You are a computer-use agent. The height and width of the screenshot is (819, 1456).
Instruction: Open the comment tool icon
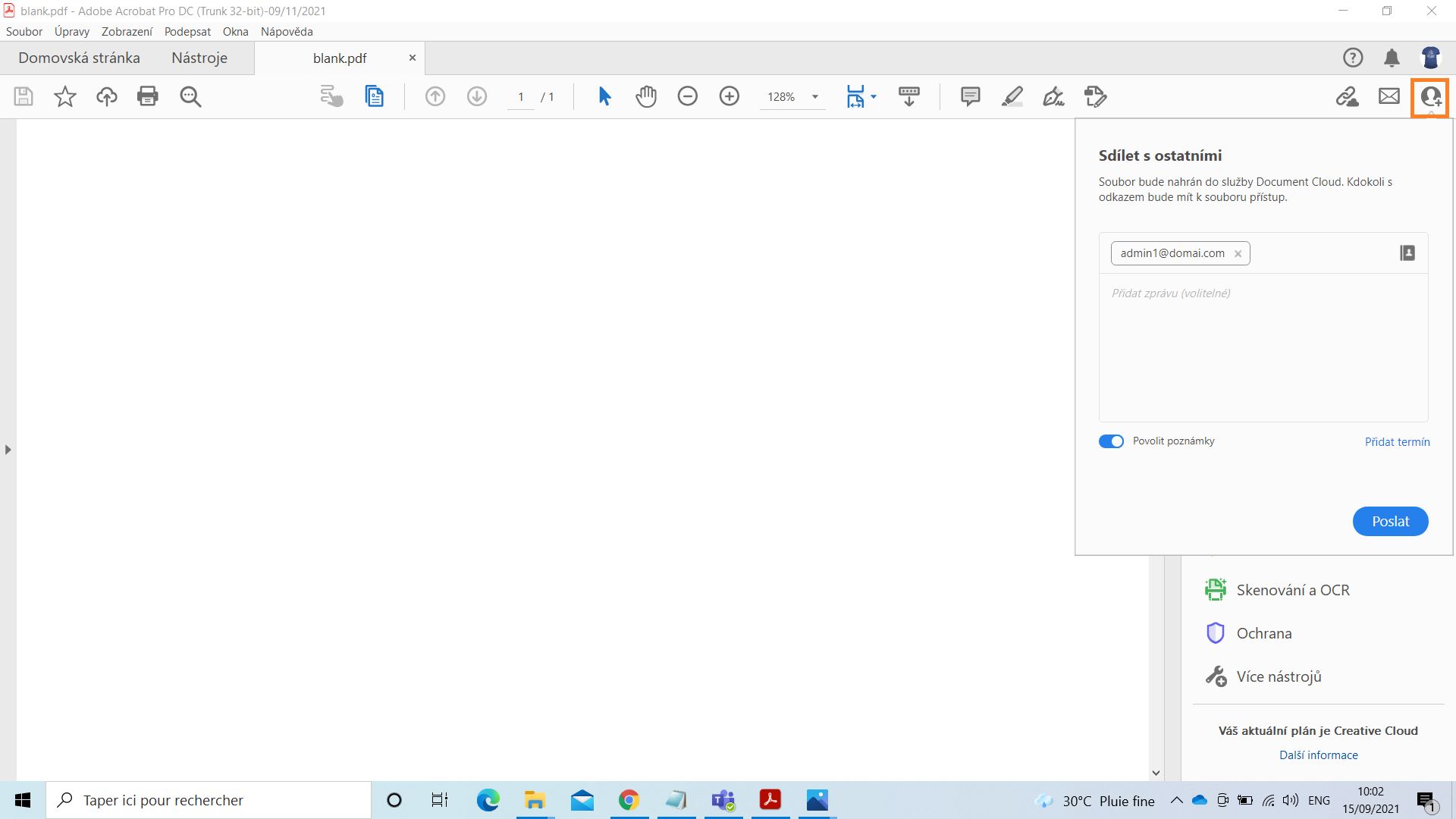(x=970, y=96)
